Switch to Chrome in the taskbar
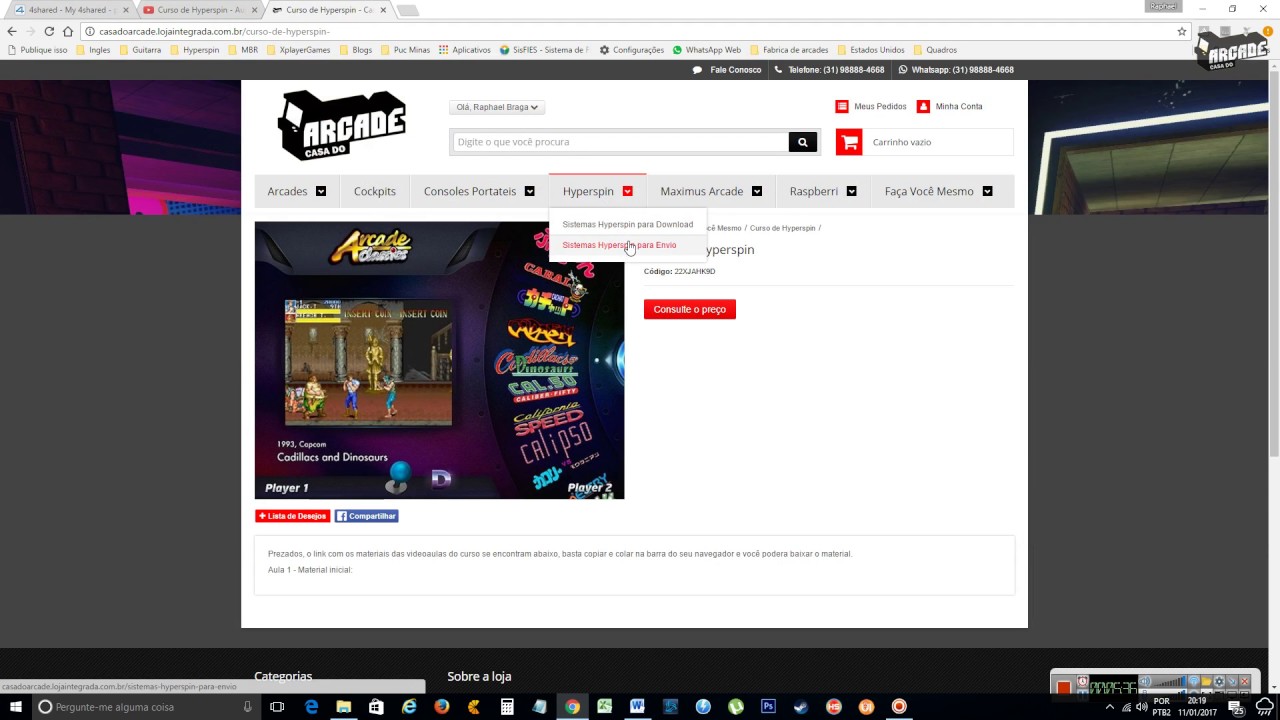1280x720 pixels. [x=572, y=707]
